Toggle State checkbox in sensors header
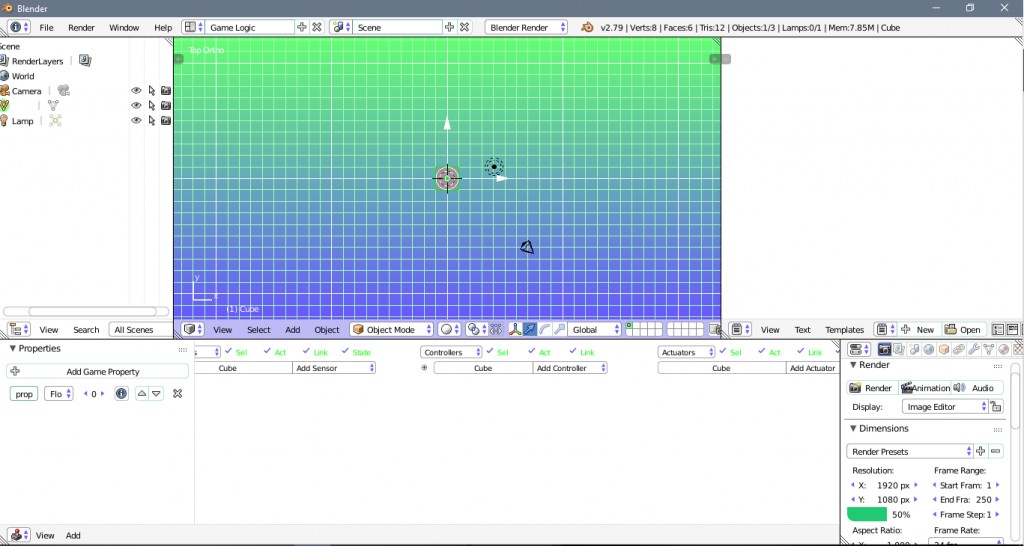1024x546 pixels. coord(346,352)
